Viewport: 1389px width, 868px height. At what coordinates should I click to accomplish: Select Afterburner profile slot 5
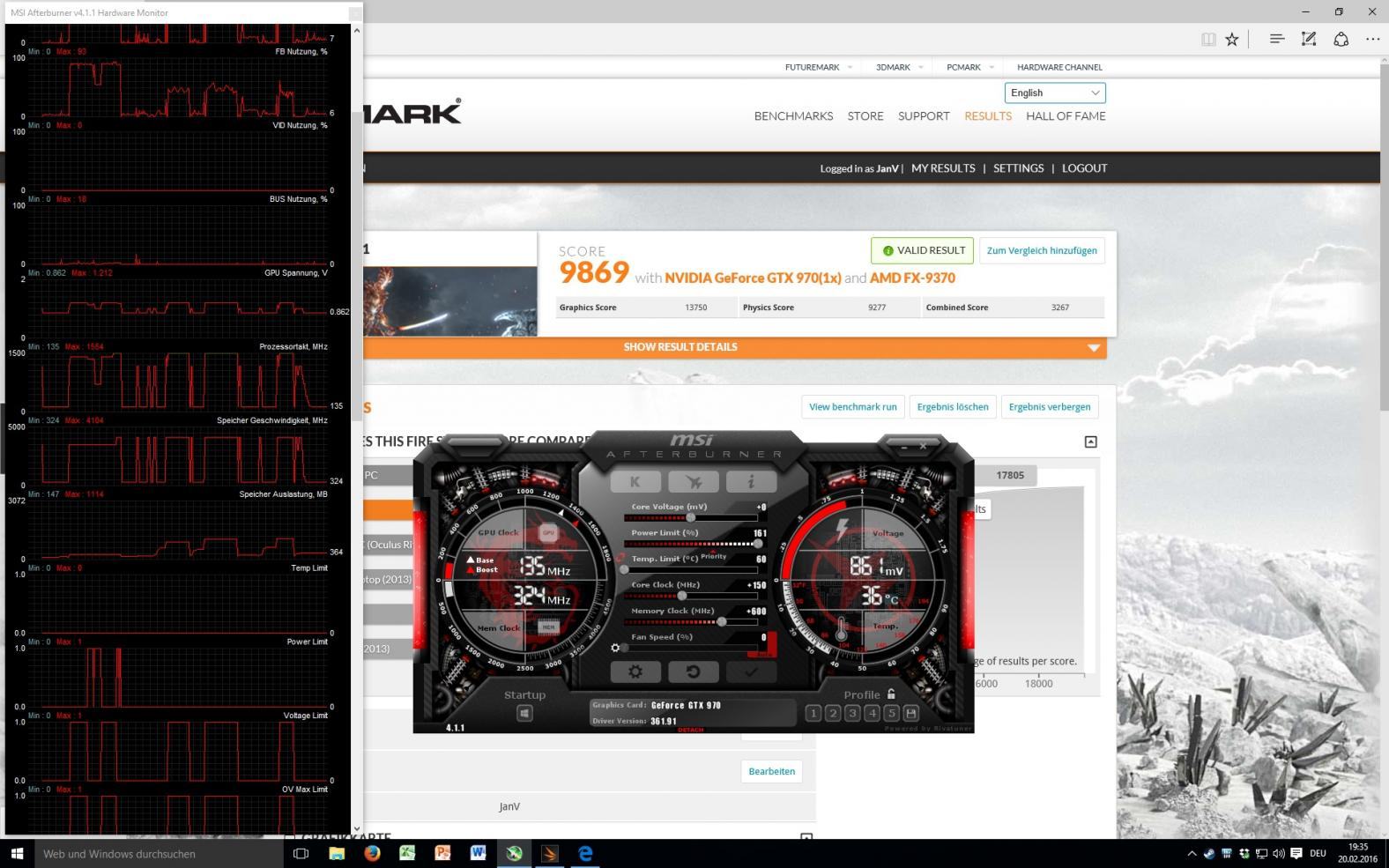pyautogui.click(x=891, y=713)
